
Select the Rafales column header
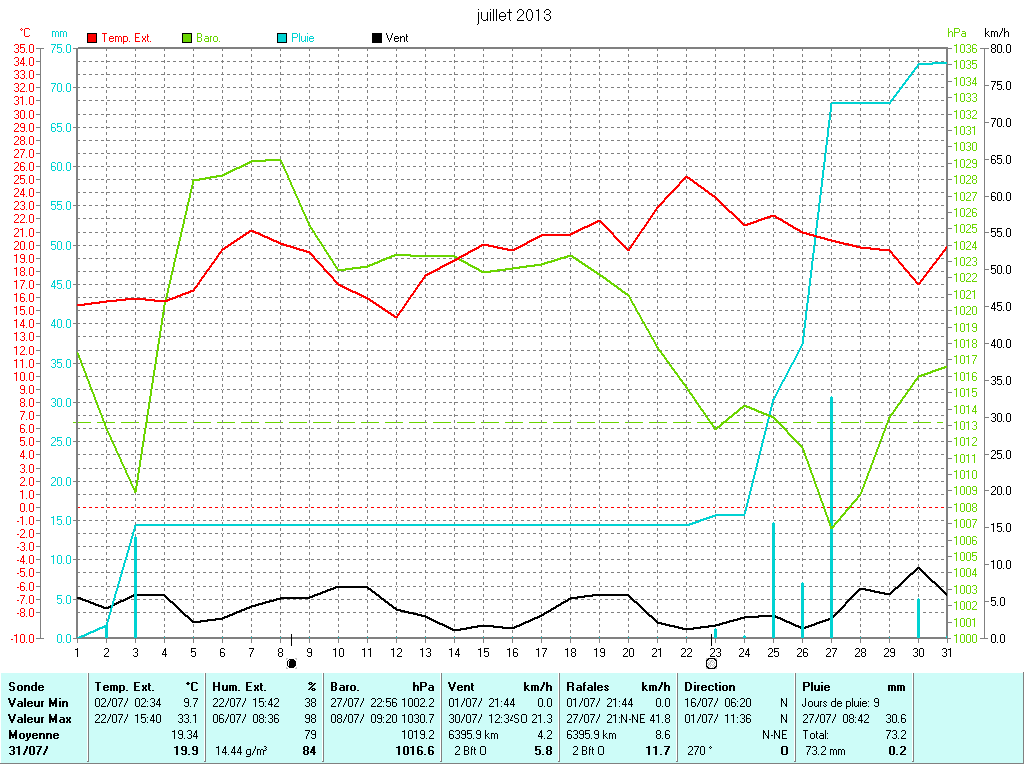click(588, 687)
